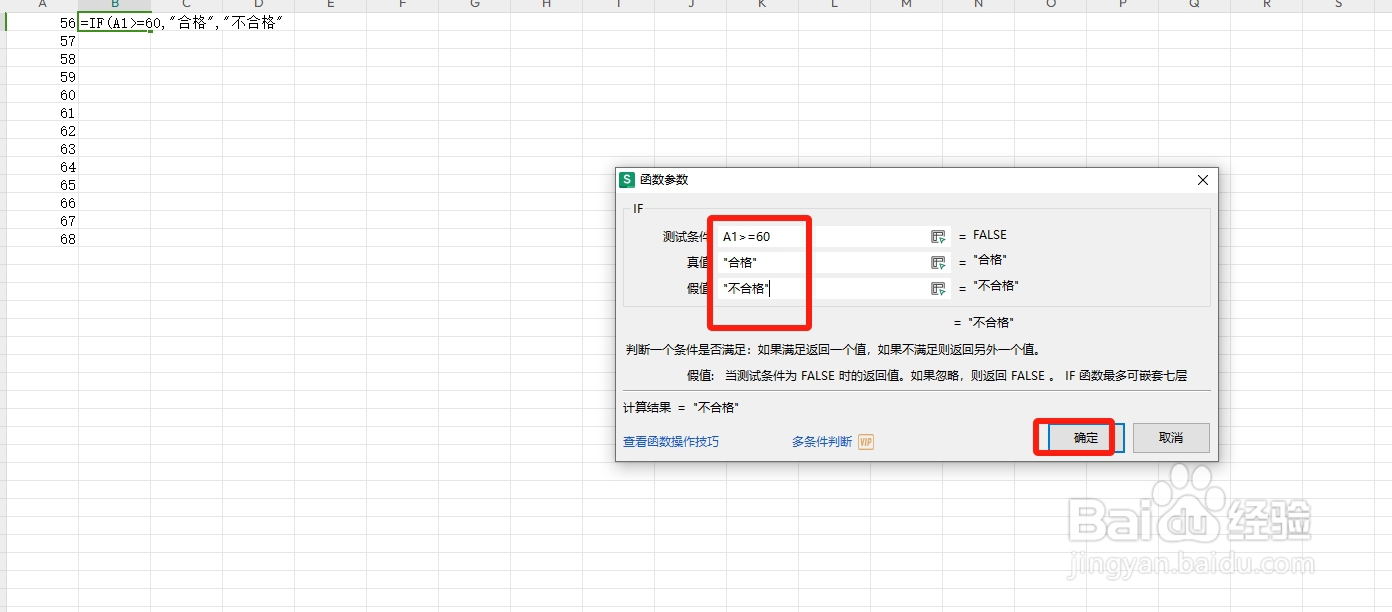Select the cell containing 62

42,131
